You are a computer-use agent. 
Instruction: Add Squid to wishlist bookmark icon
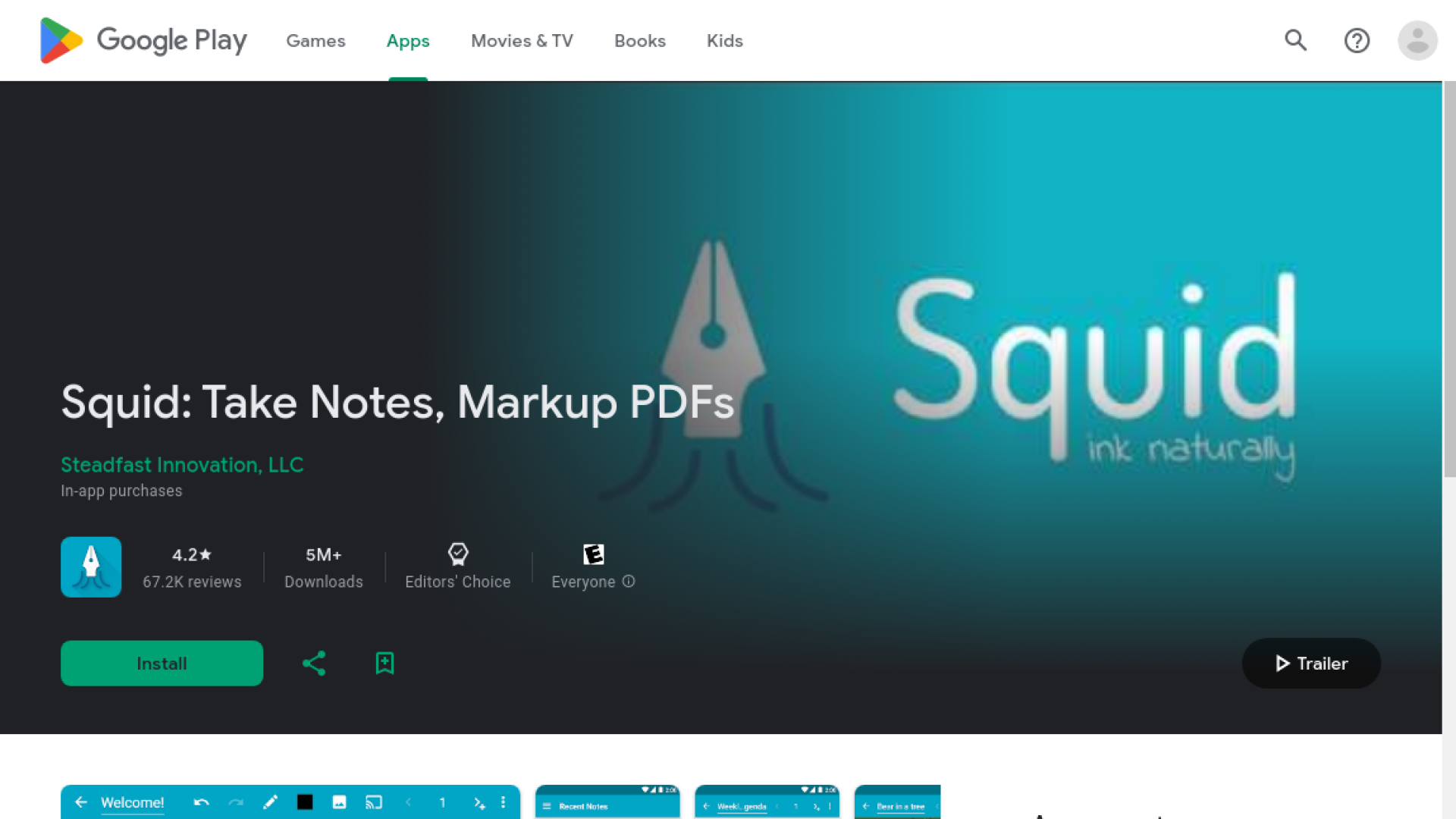[x=384, y=664]
